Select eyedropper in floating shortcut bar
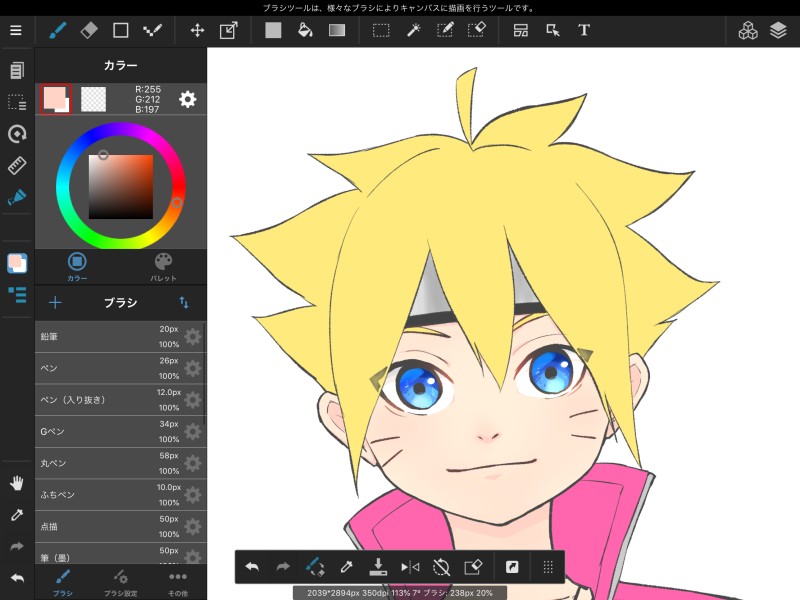The width and height of the screenshot is (800, 600). (346, 567)
